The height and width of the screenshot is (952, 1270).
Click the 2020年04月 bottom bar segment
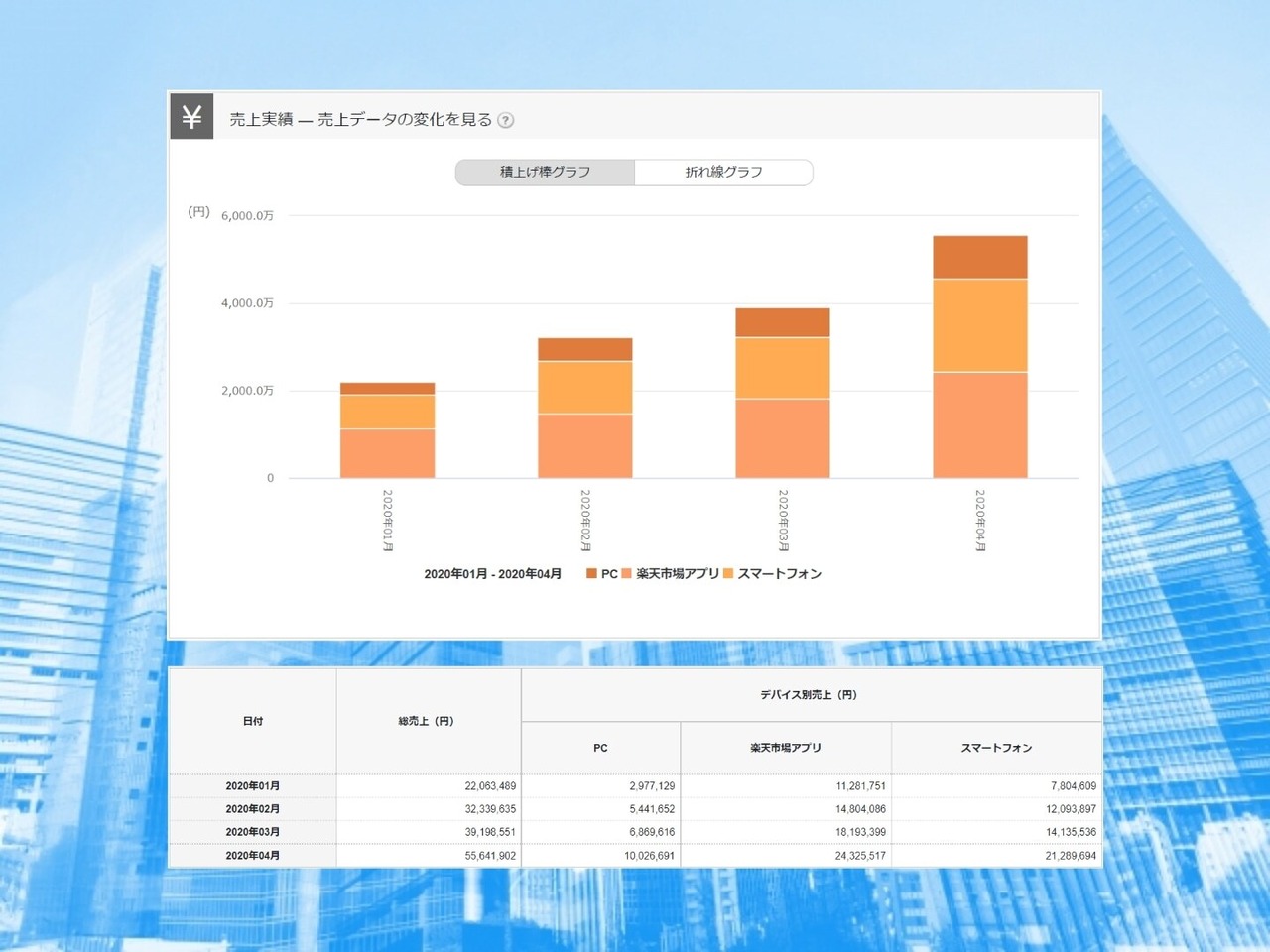tap(980, 425)
